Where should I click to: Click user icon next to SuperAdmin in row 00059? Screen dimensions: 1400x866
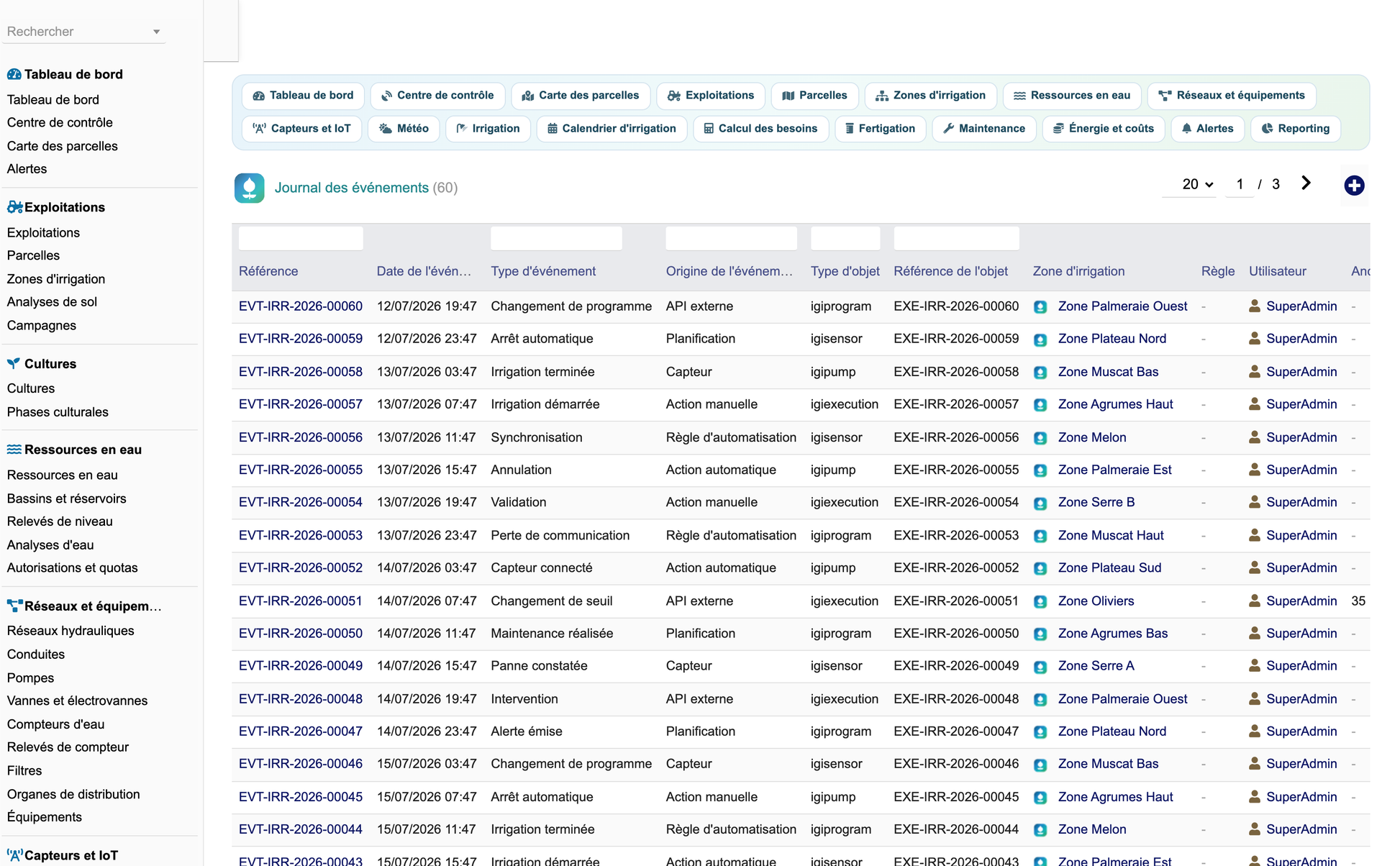pyautogui.click(x=1255, y=339)
